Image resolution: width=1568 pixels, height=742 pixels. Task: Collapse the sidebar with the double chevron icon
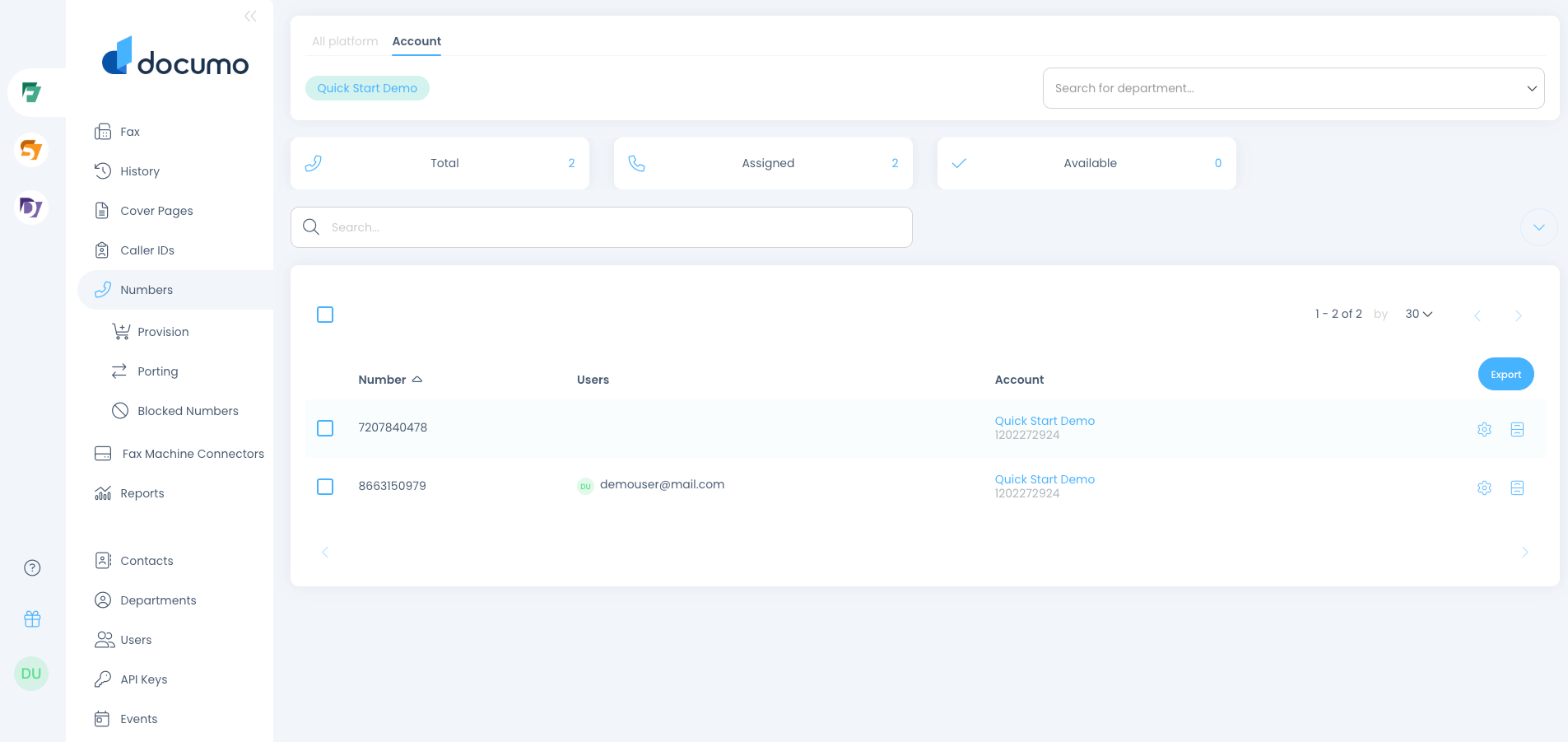[250, 16]
